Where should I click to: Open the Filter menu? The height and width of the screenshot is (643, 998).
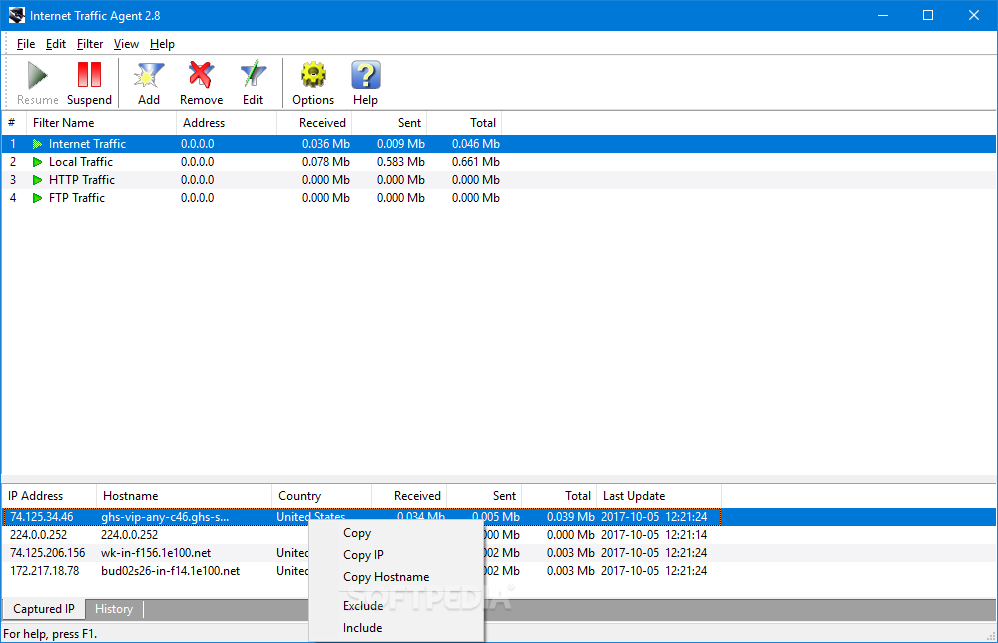(90, 44)
